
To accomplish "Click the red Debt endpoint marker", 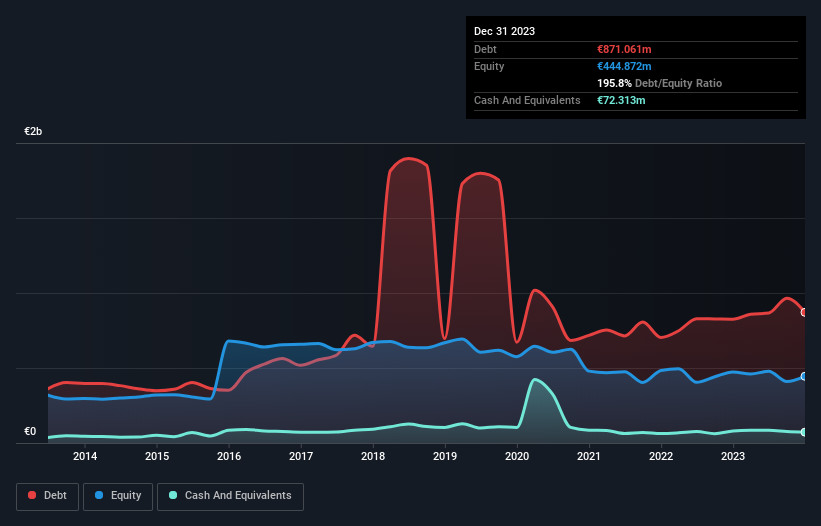I will (x=804, y=312).
